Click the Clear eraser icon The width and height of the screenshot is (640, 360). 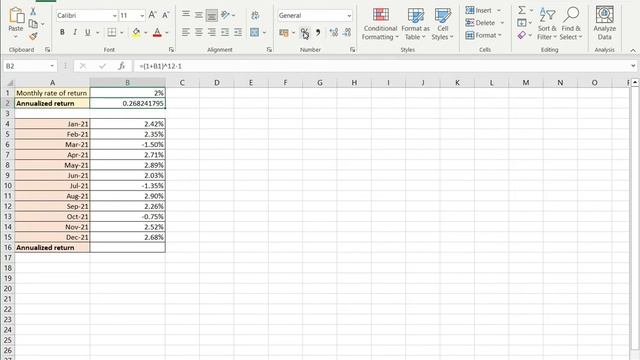(x=522, y=36)
